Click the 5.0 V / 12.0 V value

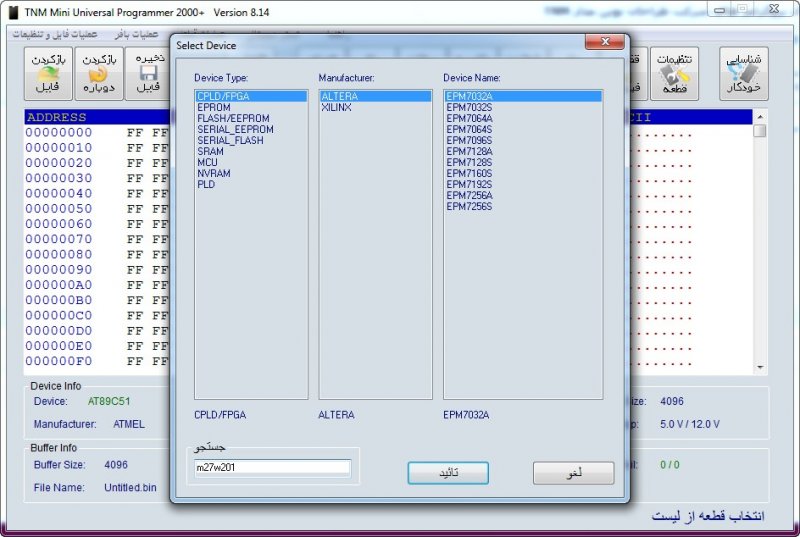[690, 424]
